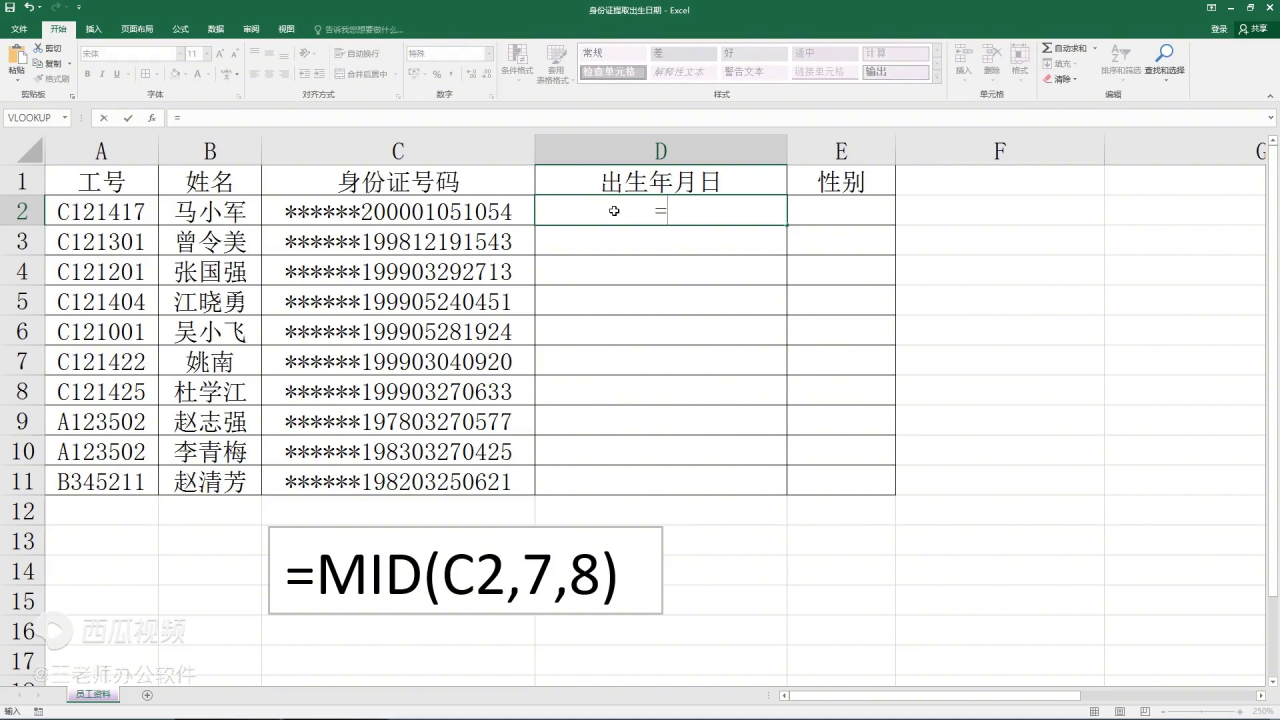Switch to 插入 Insert tab

coord(93,29)
